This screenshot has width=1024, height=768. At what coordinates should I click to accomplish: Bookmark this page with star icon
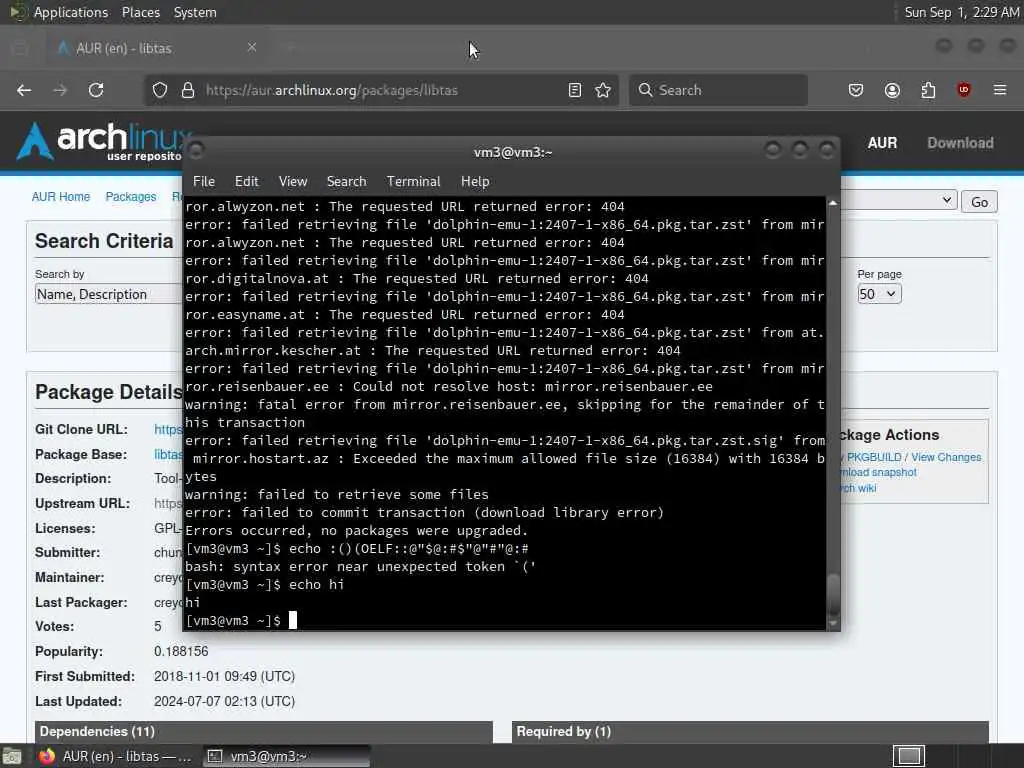coord(603,90)
